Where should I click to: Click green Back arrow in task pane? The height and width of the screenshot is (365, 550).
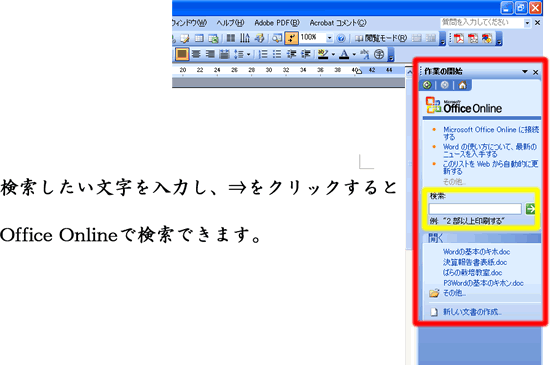[x=427, y=85]
